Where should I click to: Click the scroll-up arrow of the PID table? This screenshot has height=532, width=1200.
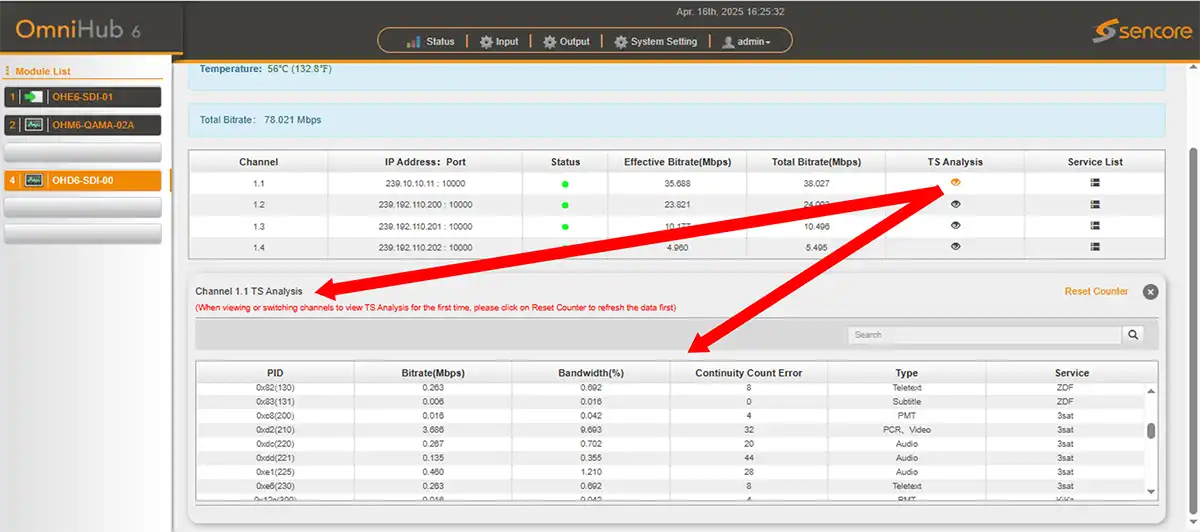[1151, 391]
